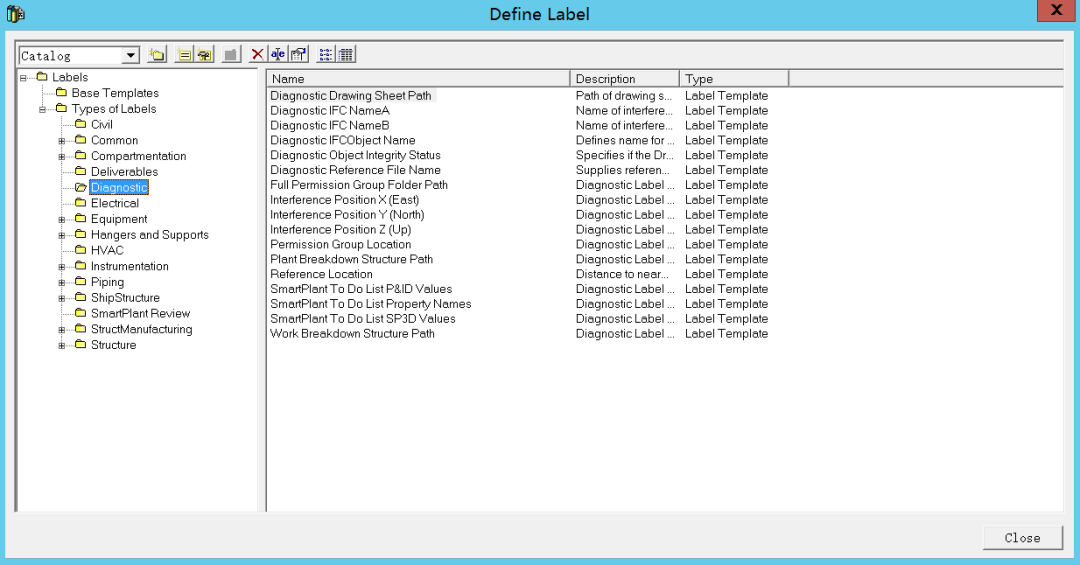Expand the Piping folder node
Image resolution: width=1080 pixels, height=565 pixels.
[61, 282]
